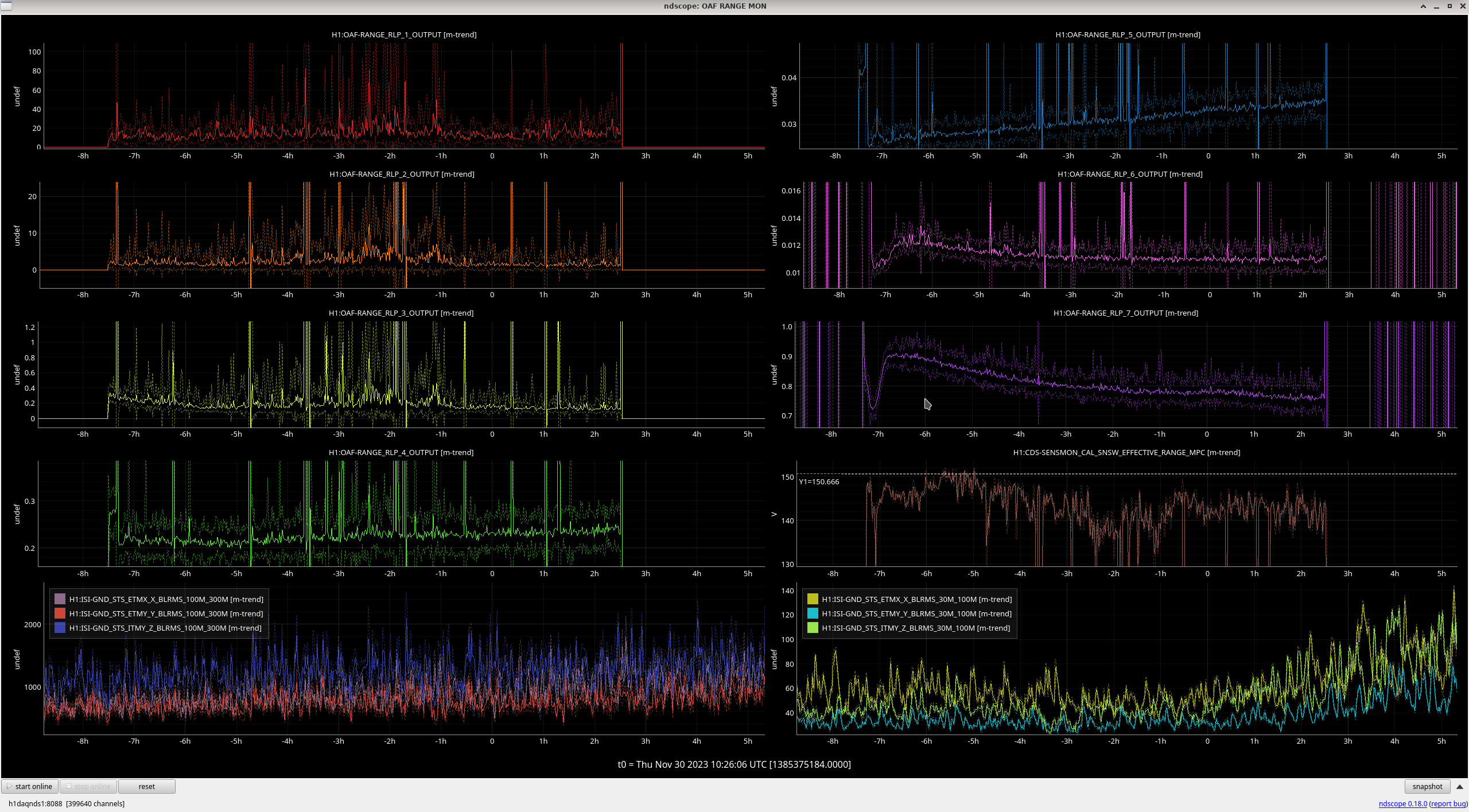
Task: Click the H1:OAF-RANGE_RLP_2_OUTPUT plot title
Action: point(402,174)
